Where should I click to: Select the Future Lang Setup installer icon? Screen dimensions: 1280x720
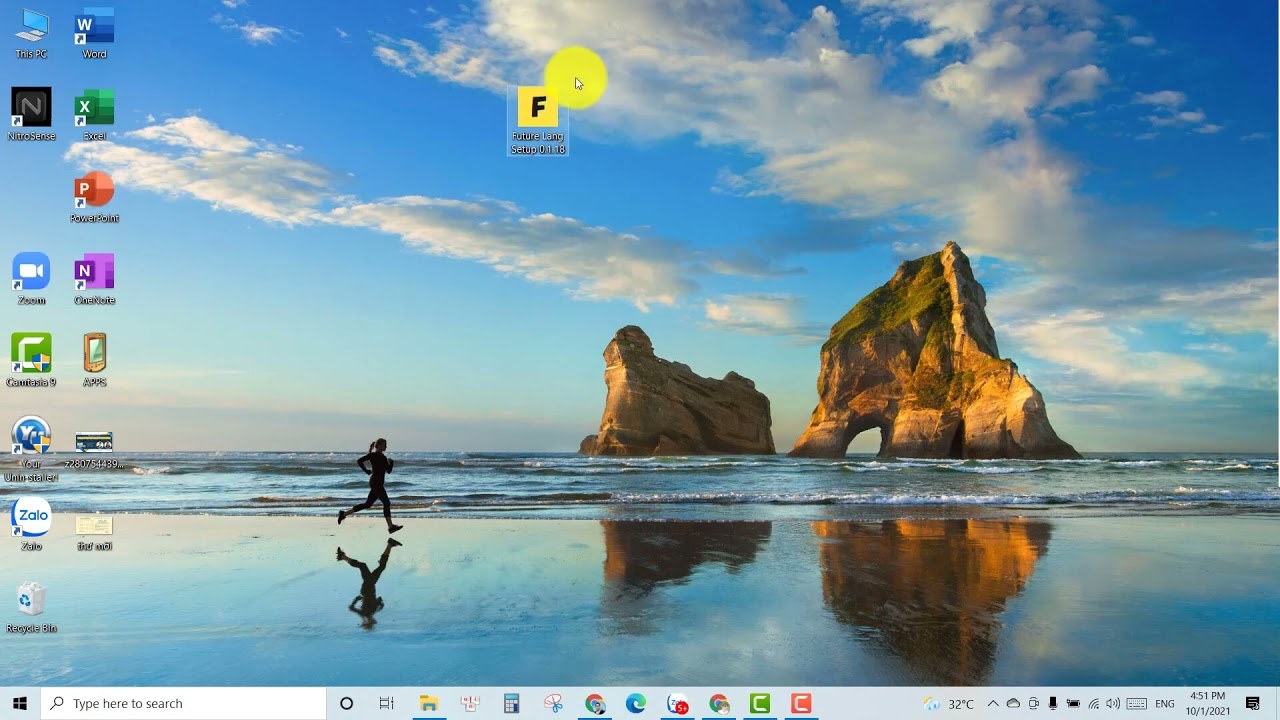(538, 120)
